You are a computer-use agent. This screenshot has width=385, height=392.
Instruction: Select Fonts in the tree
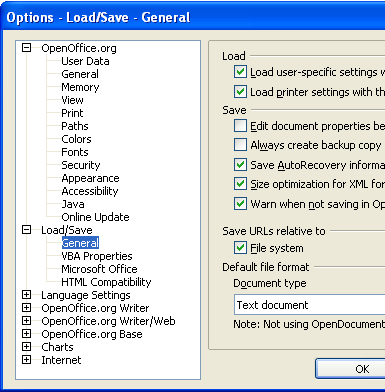coord(75,152)
